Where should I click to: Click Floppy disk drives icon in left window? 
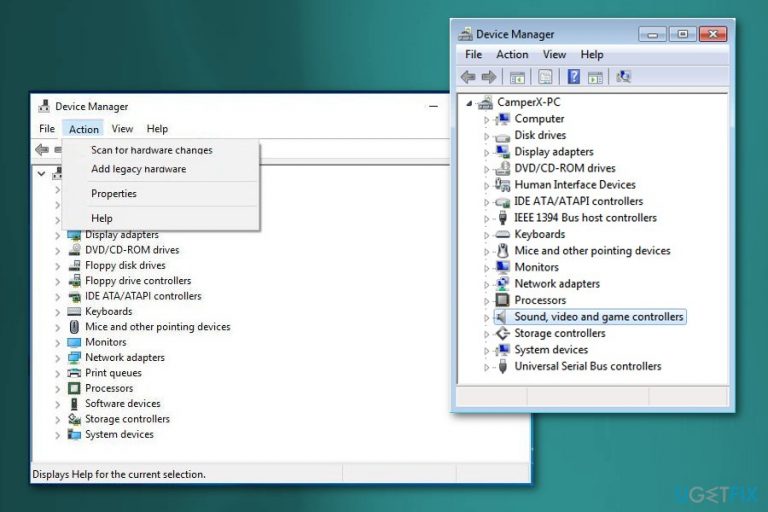(x=74, y=265)
